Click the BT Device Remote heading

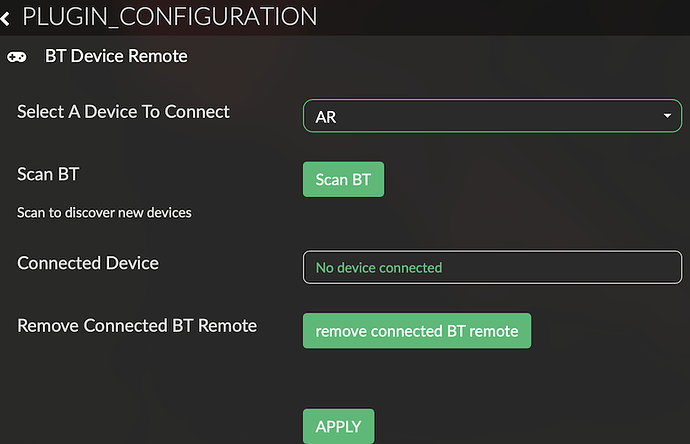click(x=116, y=56)
